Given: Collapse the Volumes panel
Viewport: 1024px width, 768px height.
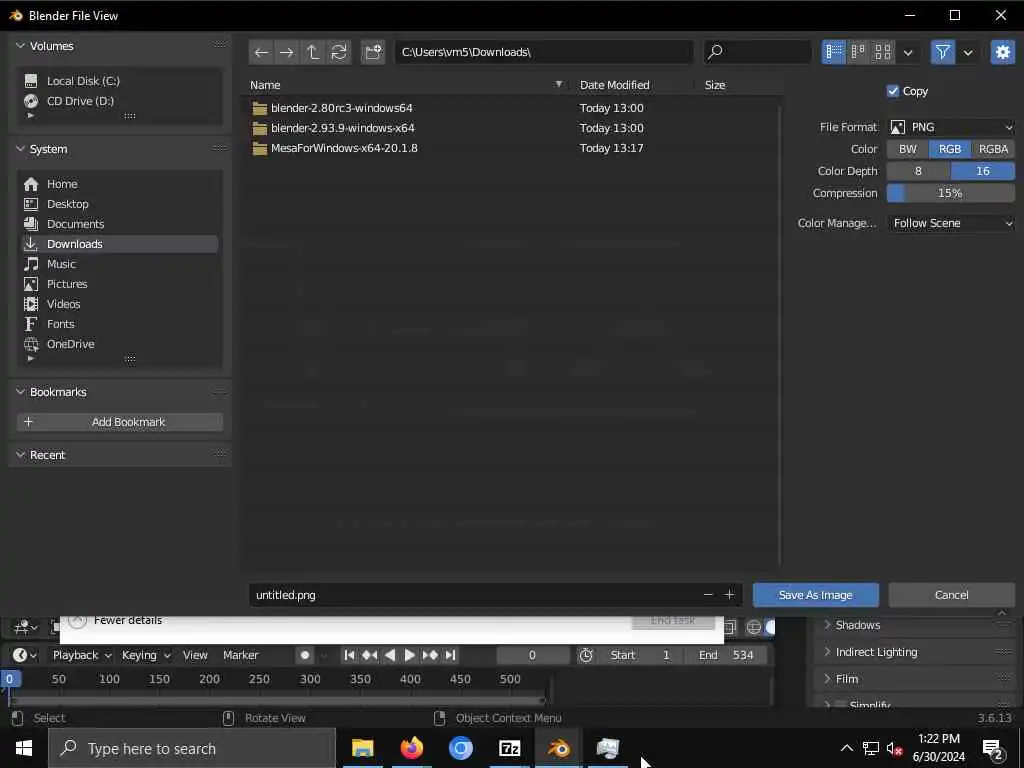Looking at the screenshot, I should (x=20, y=46).
